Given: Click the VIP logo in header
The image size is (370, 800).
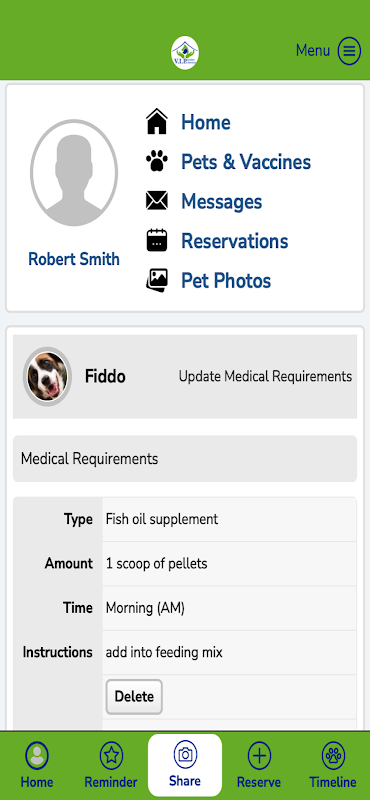Looking at the screenshot, I should point(185,53).
